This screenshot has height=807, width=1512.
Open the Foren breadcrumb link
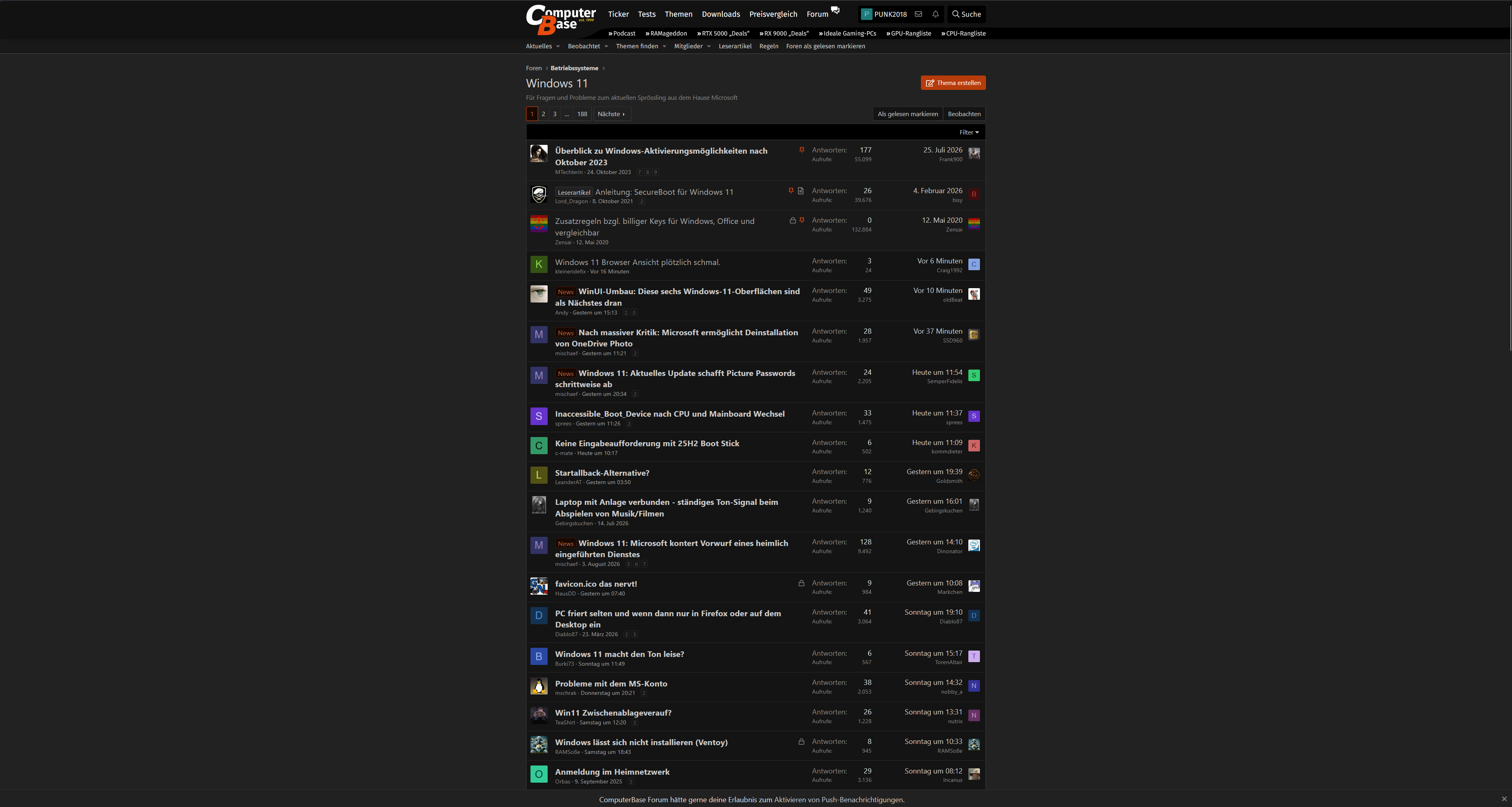pyautogui.click(x=534, y=68)
